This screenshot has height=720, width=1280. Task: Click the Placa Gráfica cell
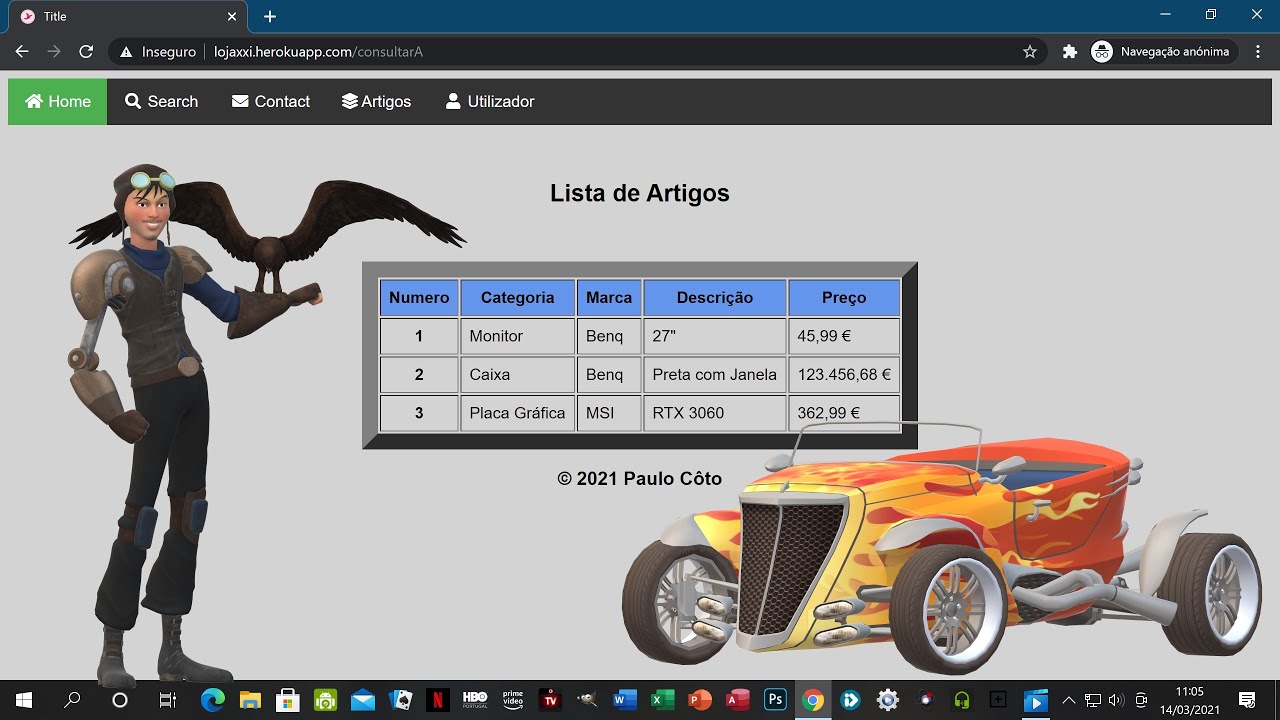coord(517,413)
